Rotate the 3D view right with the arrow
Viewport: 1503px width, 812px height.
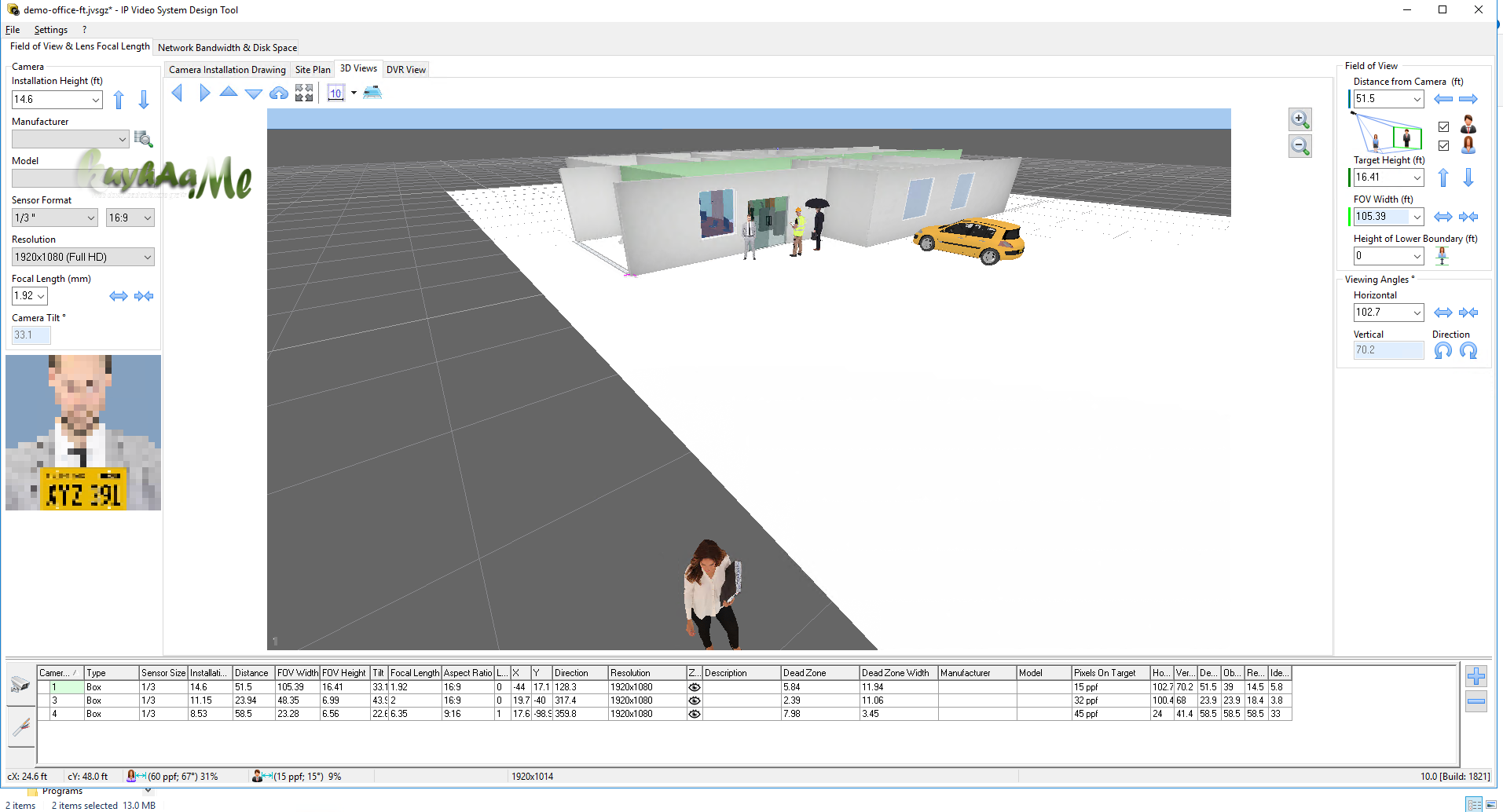(x=204, y=93)
